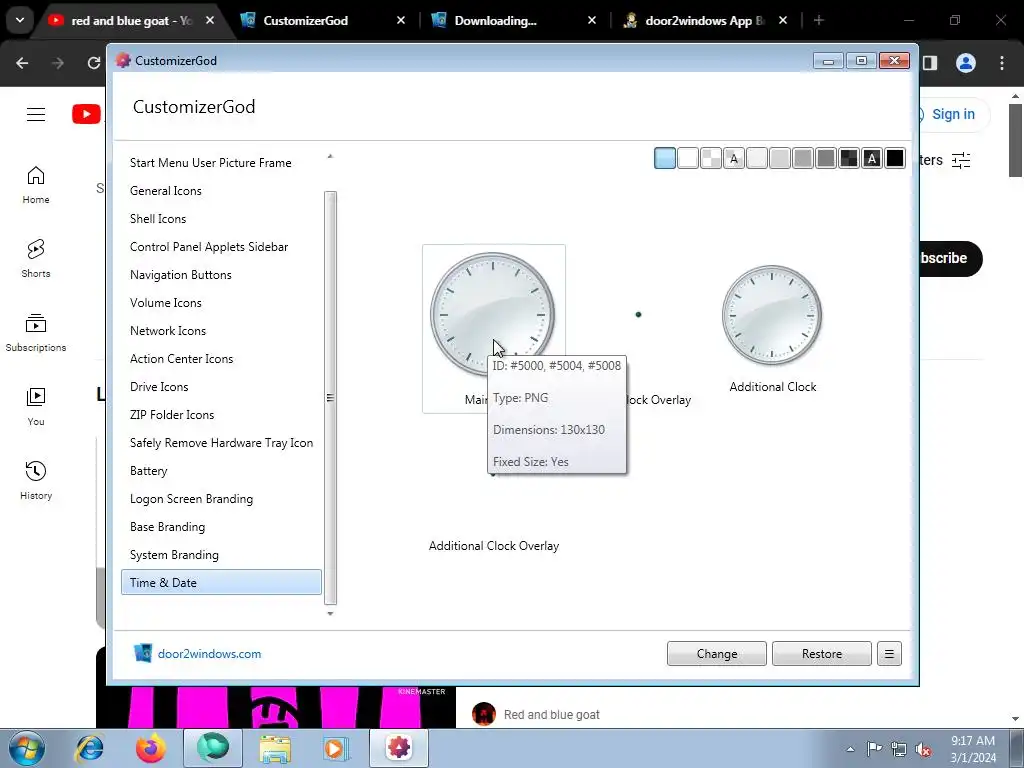
Task: Click the Restore button
Action: click(822, 654)
